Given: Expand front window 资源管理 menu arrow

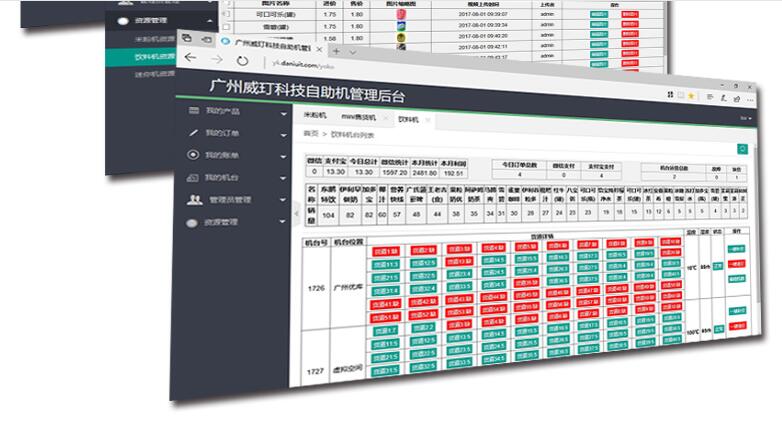Looking at the screenshot, I should click(x=282, y=221).
